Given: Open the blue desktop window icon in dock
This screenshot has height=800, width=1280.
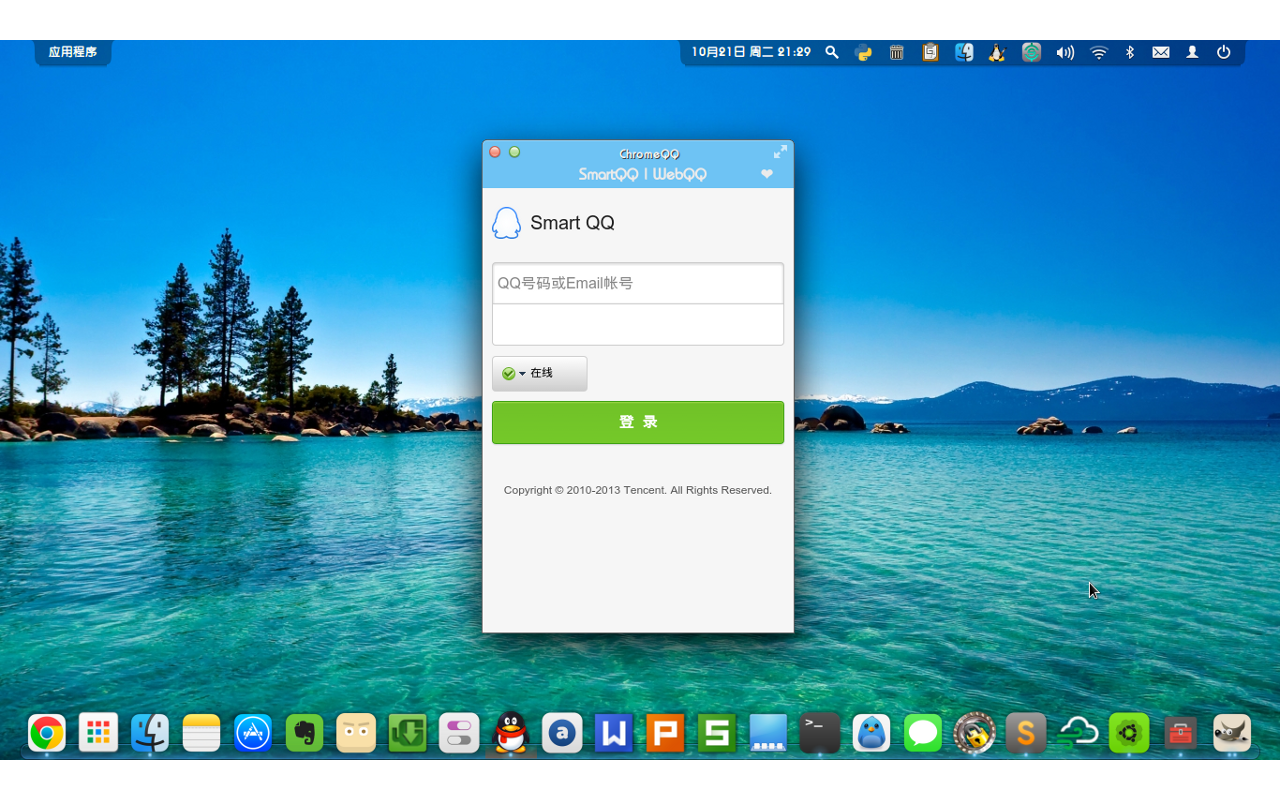Looking at the screenshot, I should pyautogui.click(x=768, y=733).
